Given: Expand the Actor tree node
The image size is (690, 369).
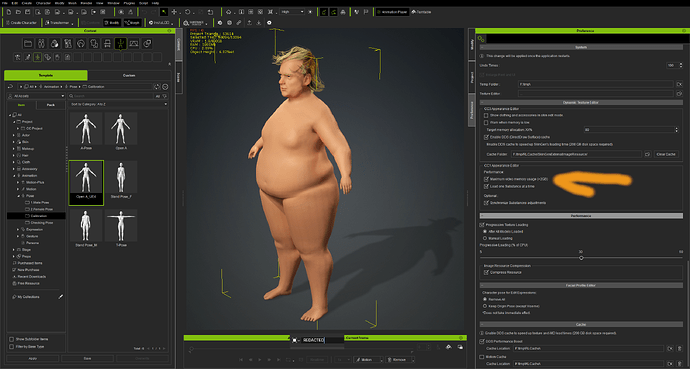Looking at the screenshot, I should tap(14, 135).
